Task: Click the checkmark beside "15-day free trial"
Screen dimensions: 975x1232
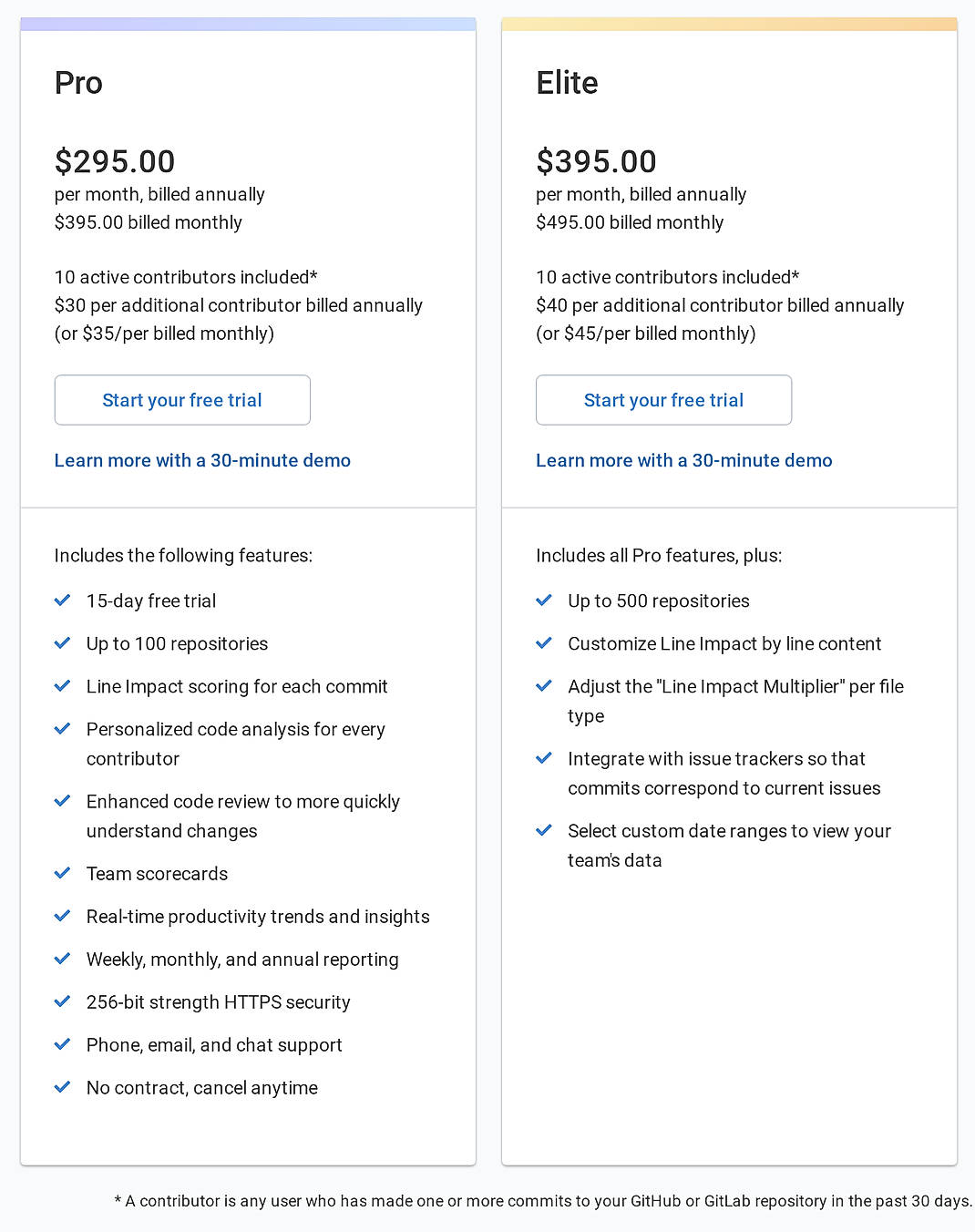Action: (63, 600)
